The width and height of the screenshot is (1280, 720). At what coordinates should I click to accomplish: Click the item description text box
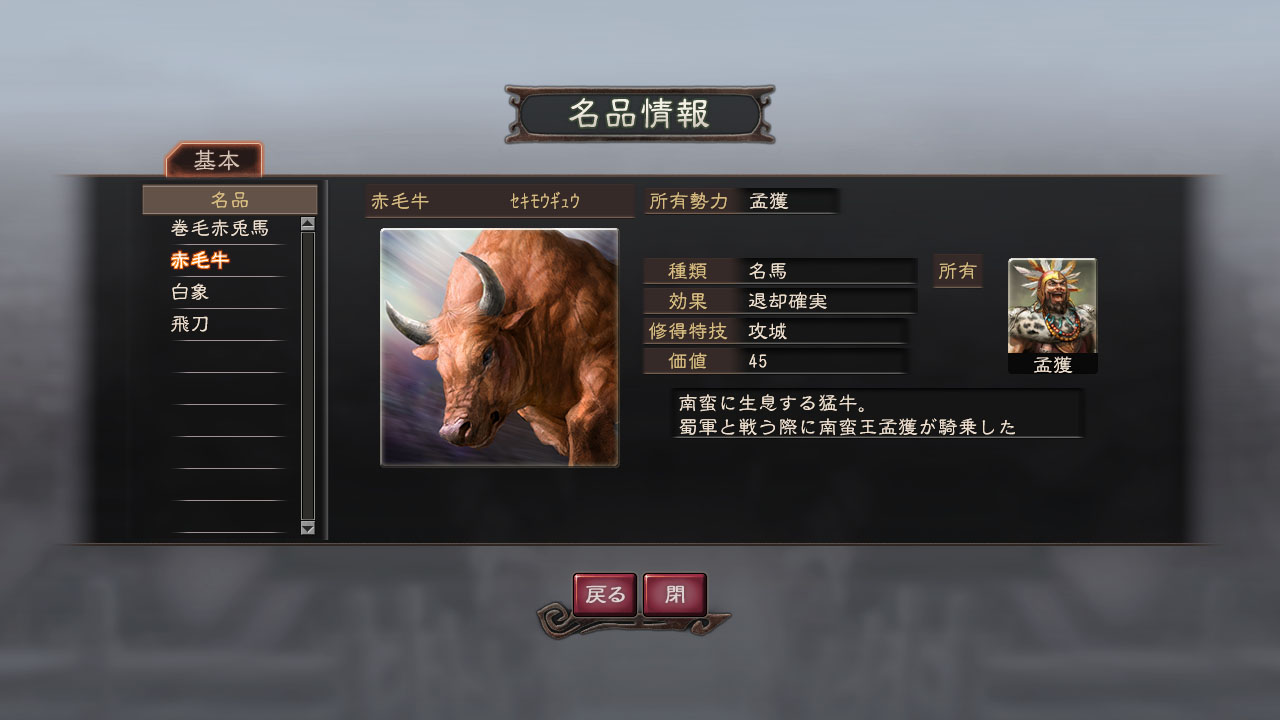(878, 414)
